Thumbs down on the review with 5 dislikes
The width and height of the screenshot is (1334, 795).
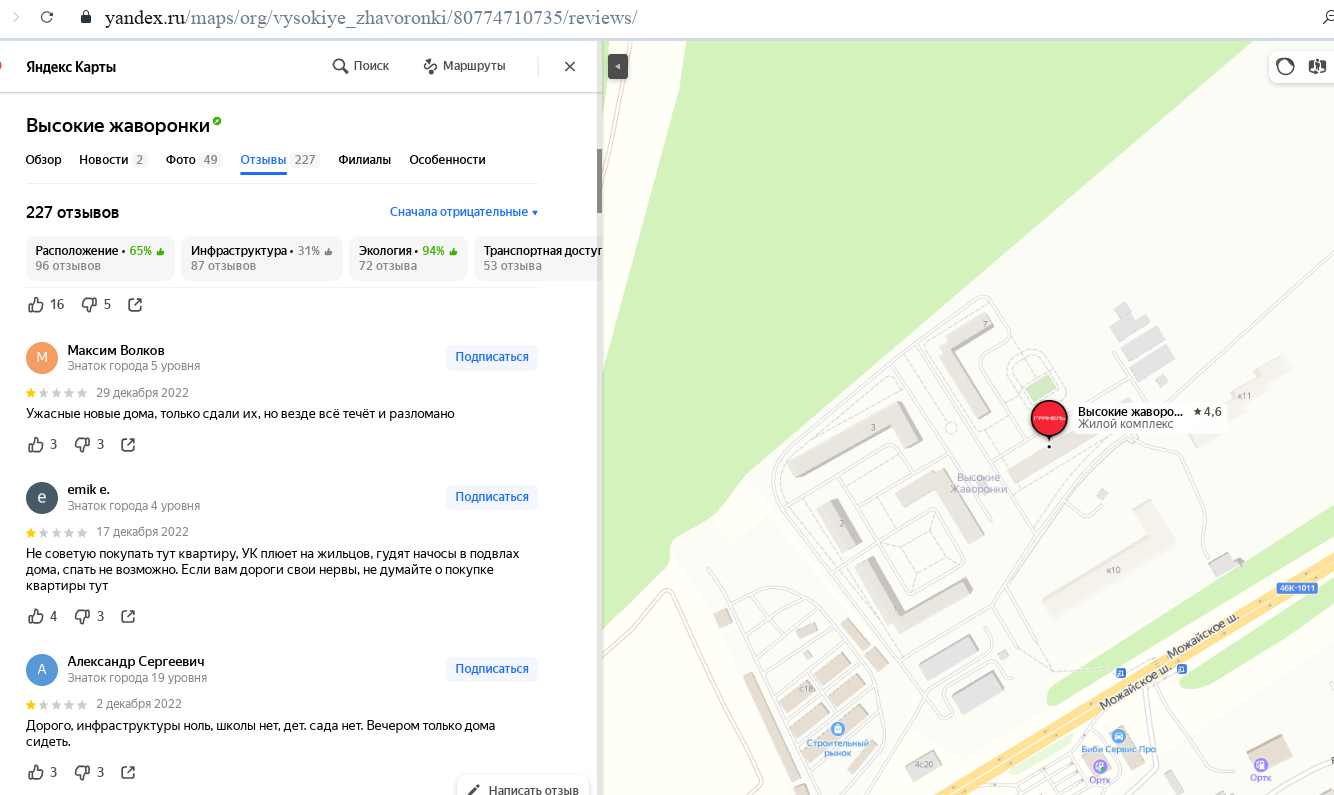click(89, 304)
